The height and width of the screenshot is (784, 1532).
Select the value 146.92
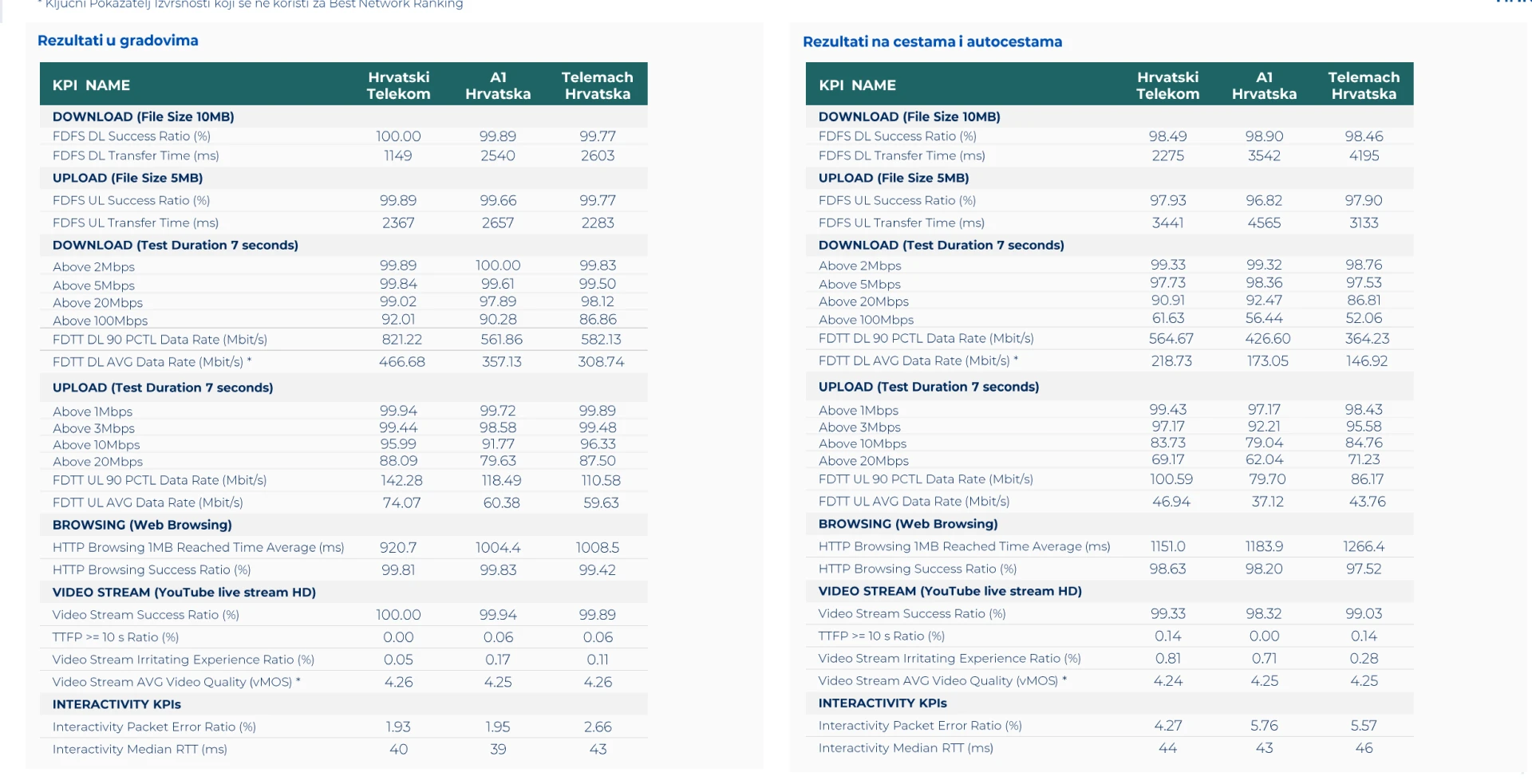[1367, 360]
